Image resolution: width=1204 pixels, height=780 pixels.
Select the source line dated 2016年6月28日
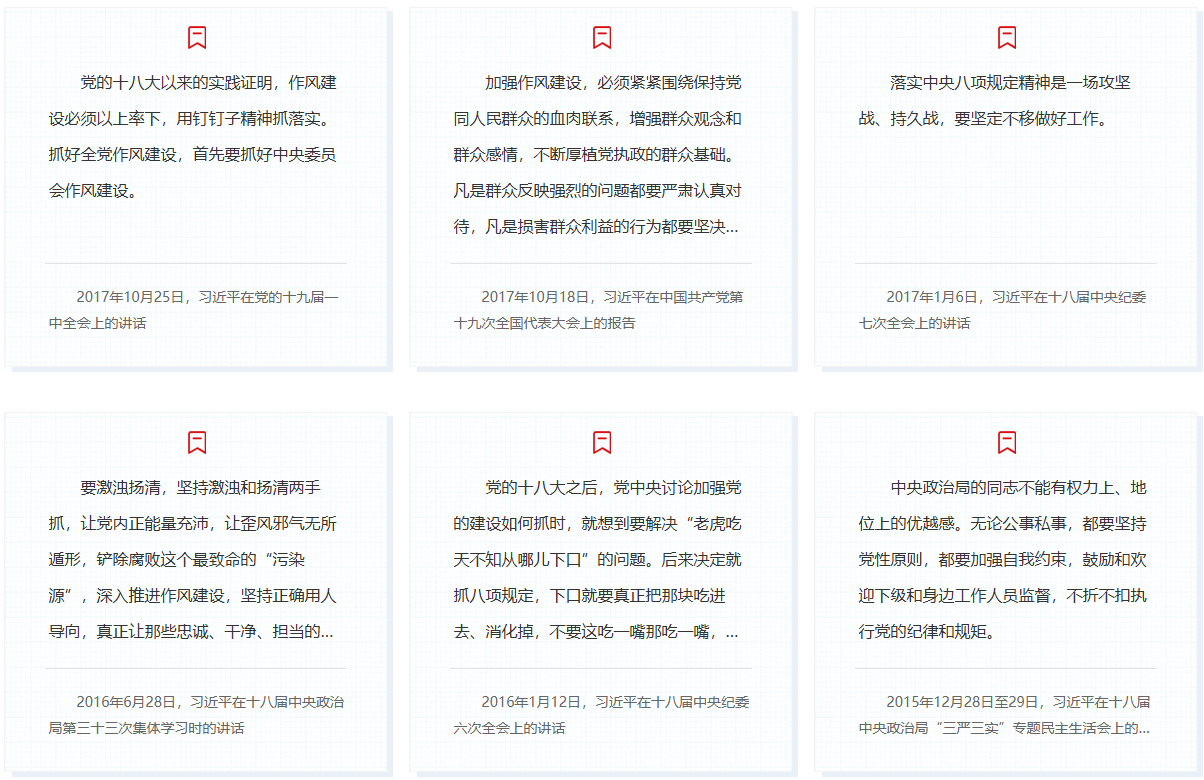196,715
